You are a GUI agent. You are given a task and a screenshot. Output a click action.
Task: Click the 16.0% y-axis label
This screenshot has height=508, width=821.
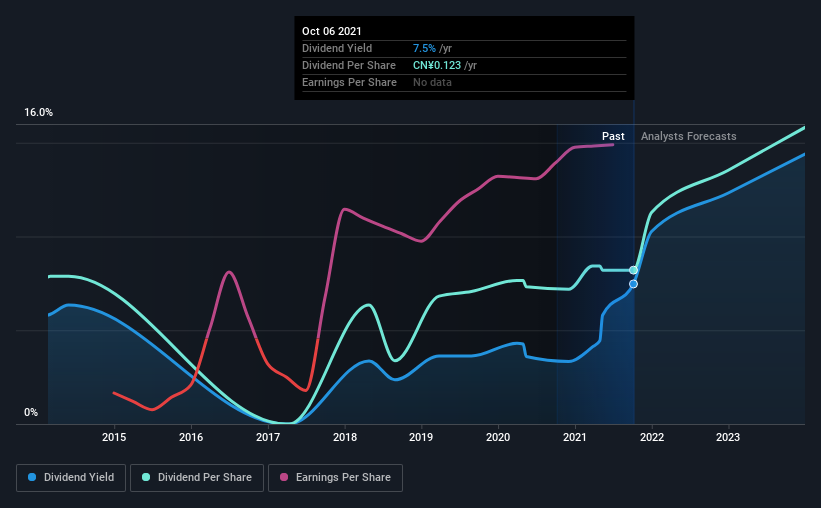tap(39, 113)
